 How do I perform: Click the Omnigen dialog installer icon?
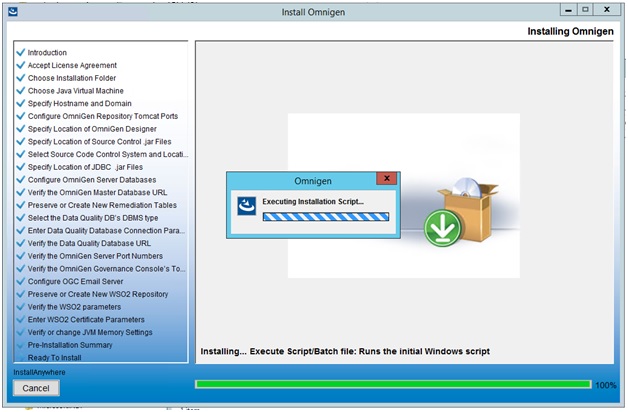tap(246, 206)
